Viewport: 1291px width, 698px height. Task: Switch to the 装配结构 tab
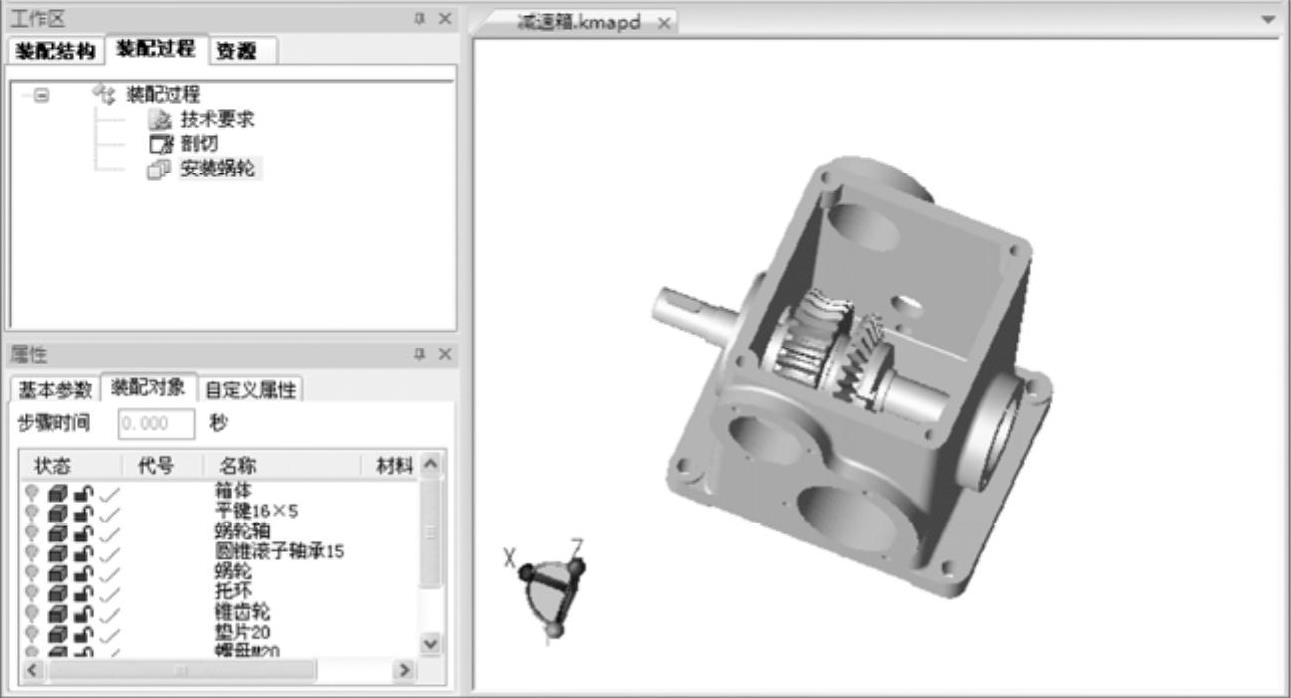55,51
